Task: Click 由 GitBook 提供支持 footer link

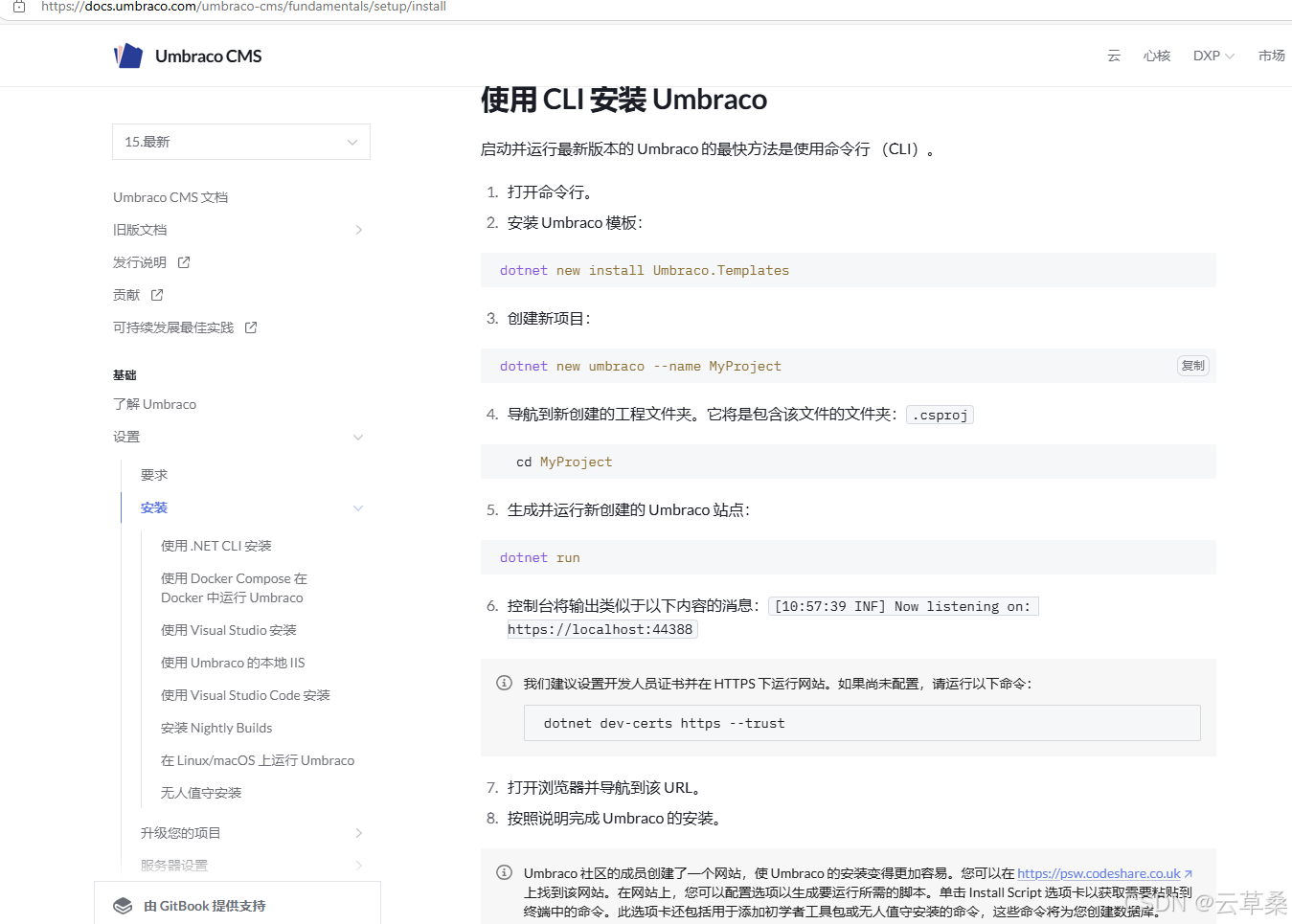Action: coord(205,906)
